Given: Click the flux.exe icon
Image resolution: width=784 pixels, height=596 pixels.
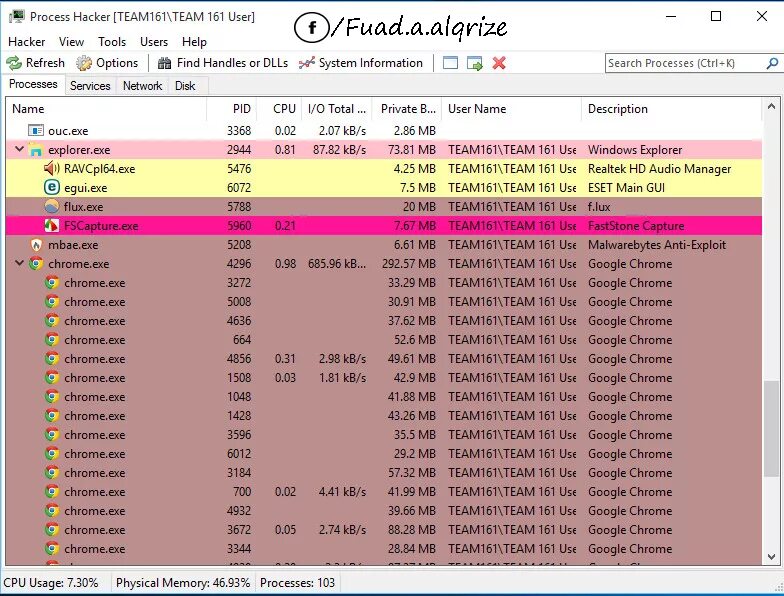Looking at the screenshot, I should 52,206.
